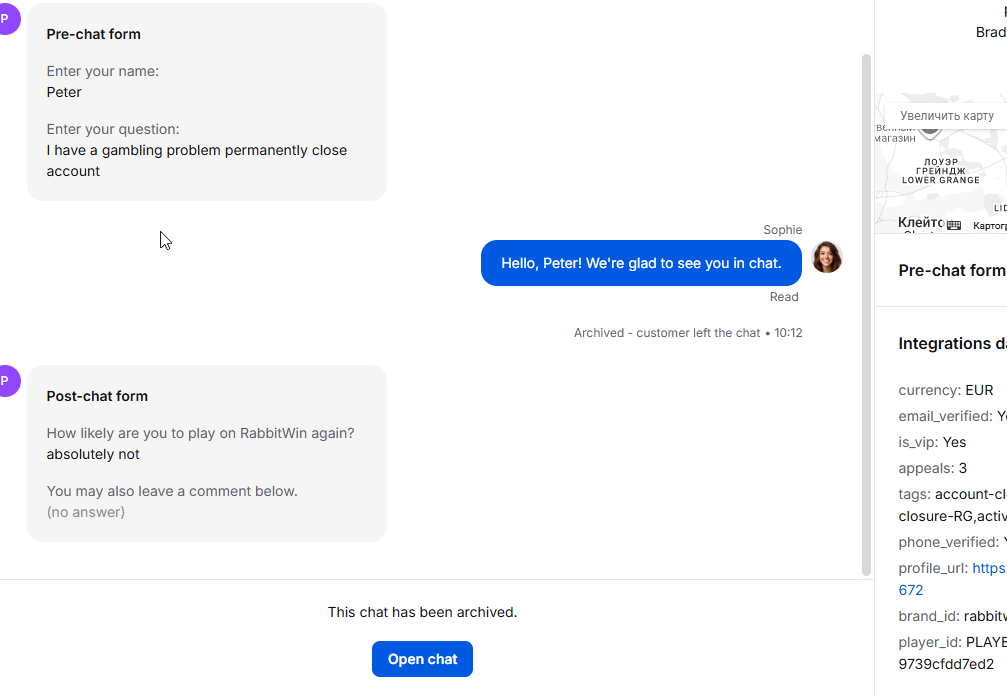
Task: Click the Hello, Peter! blue message bubble
Action: click(x=641, y=263)
